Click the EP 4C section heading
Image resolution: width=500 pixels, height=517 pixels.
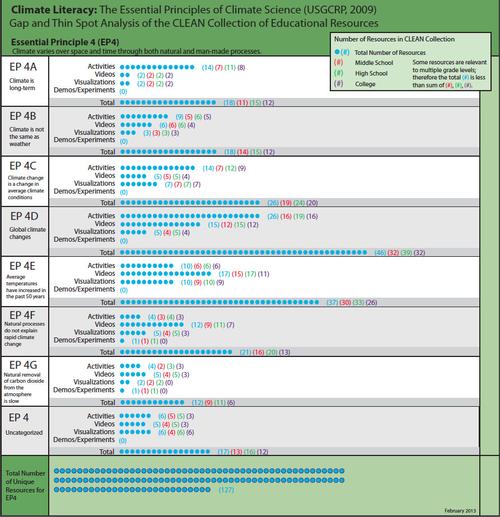23,166
